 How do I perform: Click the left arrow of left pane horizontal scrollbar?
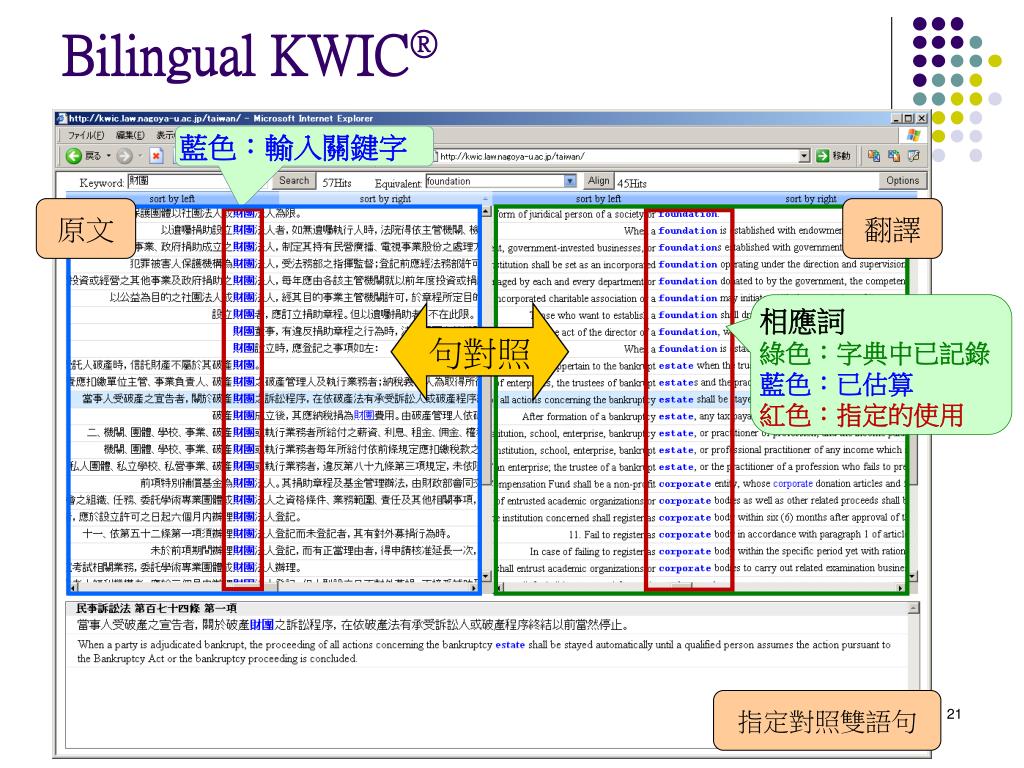[74, 588]
